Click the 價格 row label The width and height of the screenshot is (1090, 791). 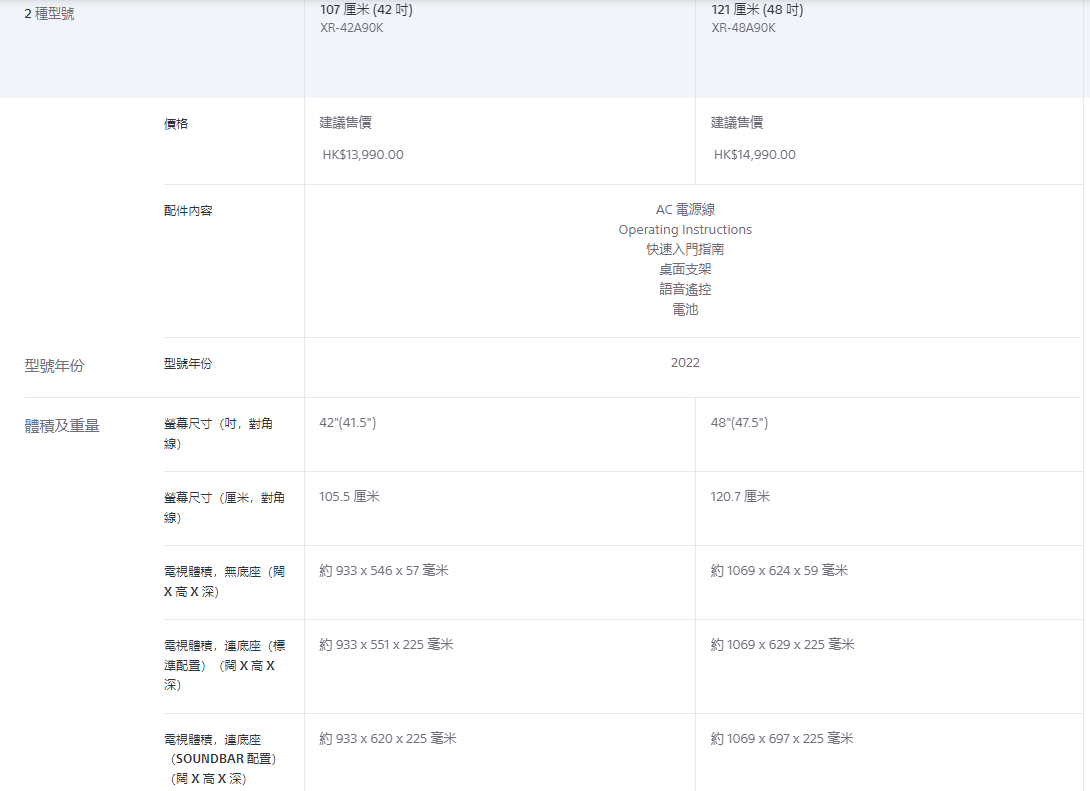point(176,124)
